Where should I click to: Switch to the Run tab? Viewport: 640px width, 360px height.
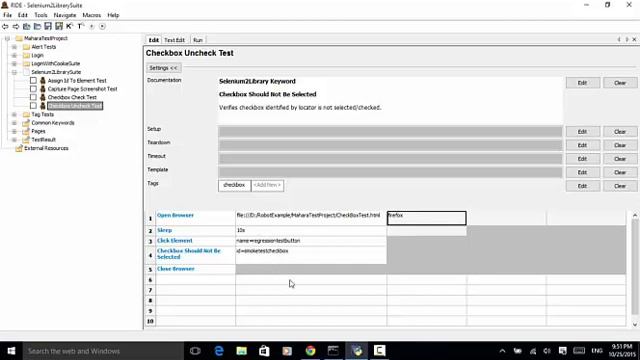click(198, 40)
